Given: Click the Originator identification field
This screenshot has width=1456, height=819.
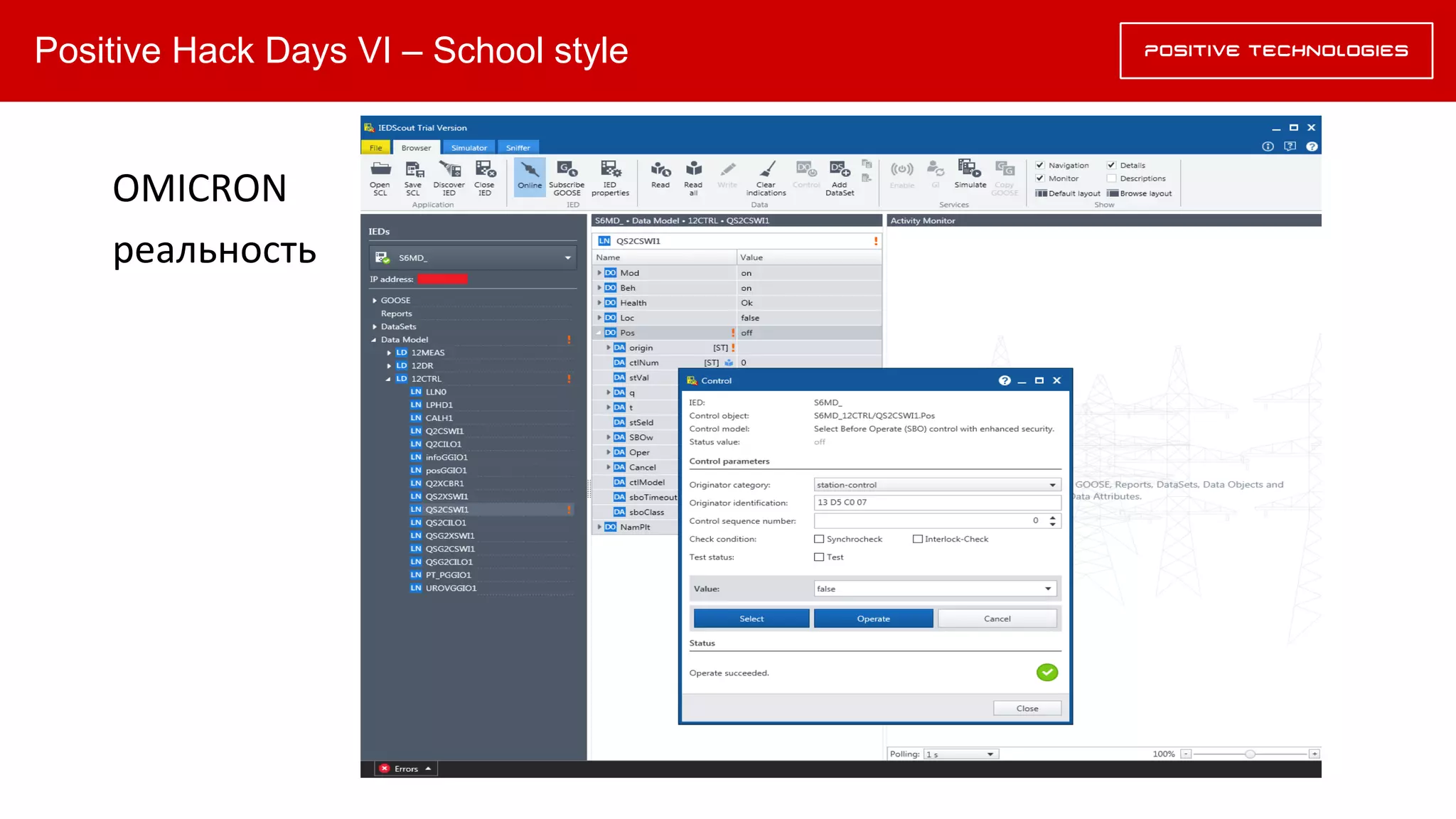Looking at the screenshot, I should tap(936, 503).
